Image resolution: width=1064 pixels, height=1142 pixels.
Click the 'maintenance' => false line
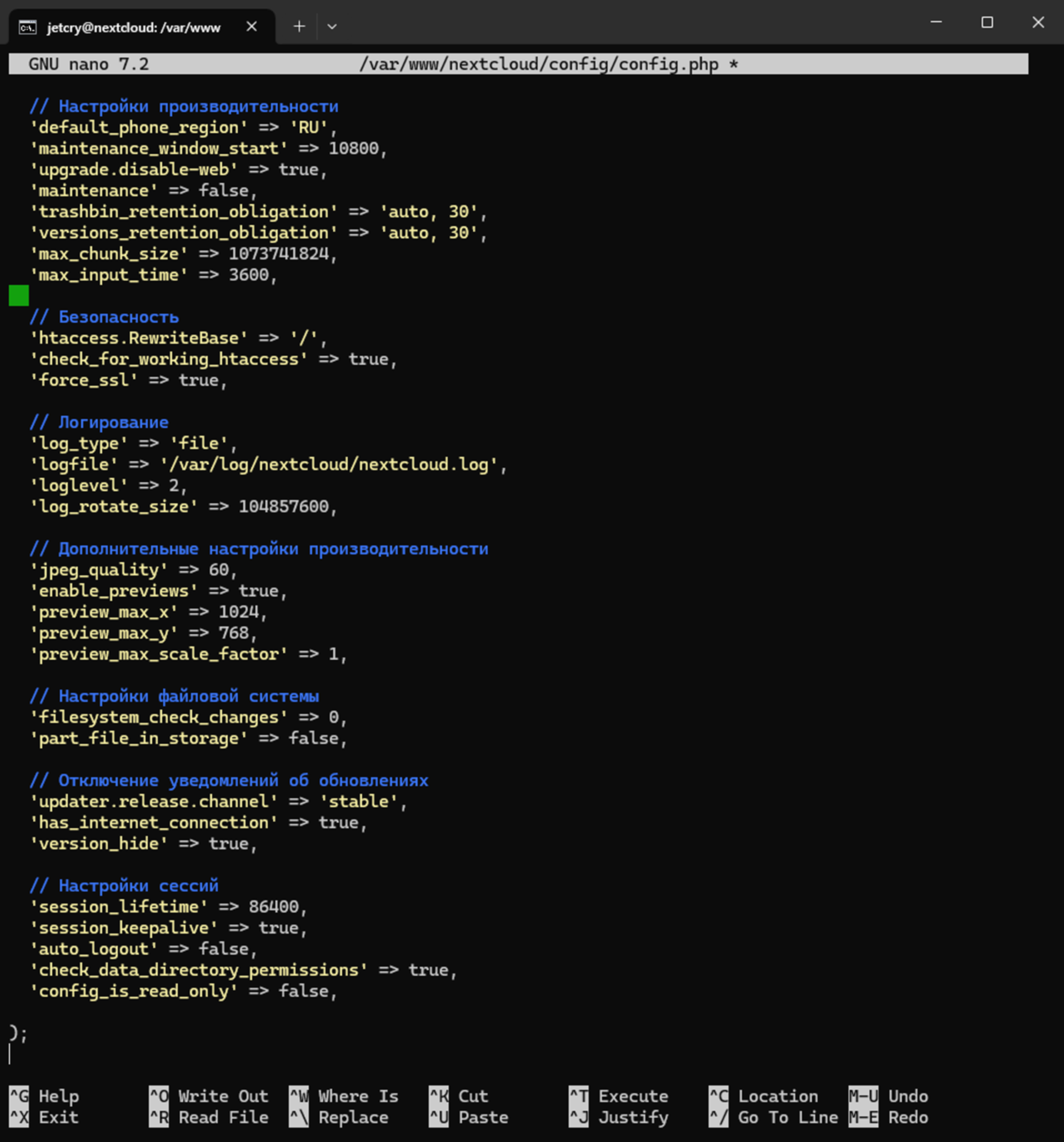144,190
